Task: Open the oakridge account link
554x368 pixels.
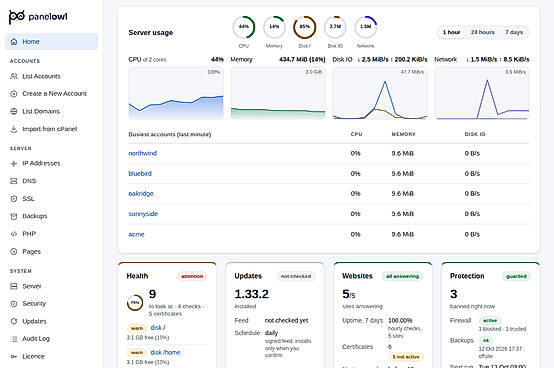Action: click(x=141, y=194)
